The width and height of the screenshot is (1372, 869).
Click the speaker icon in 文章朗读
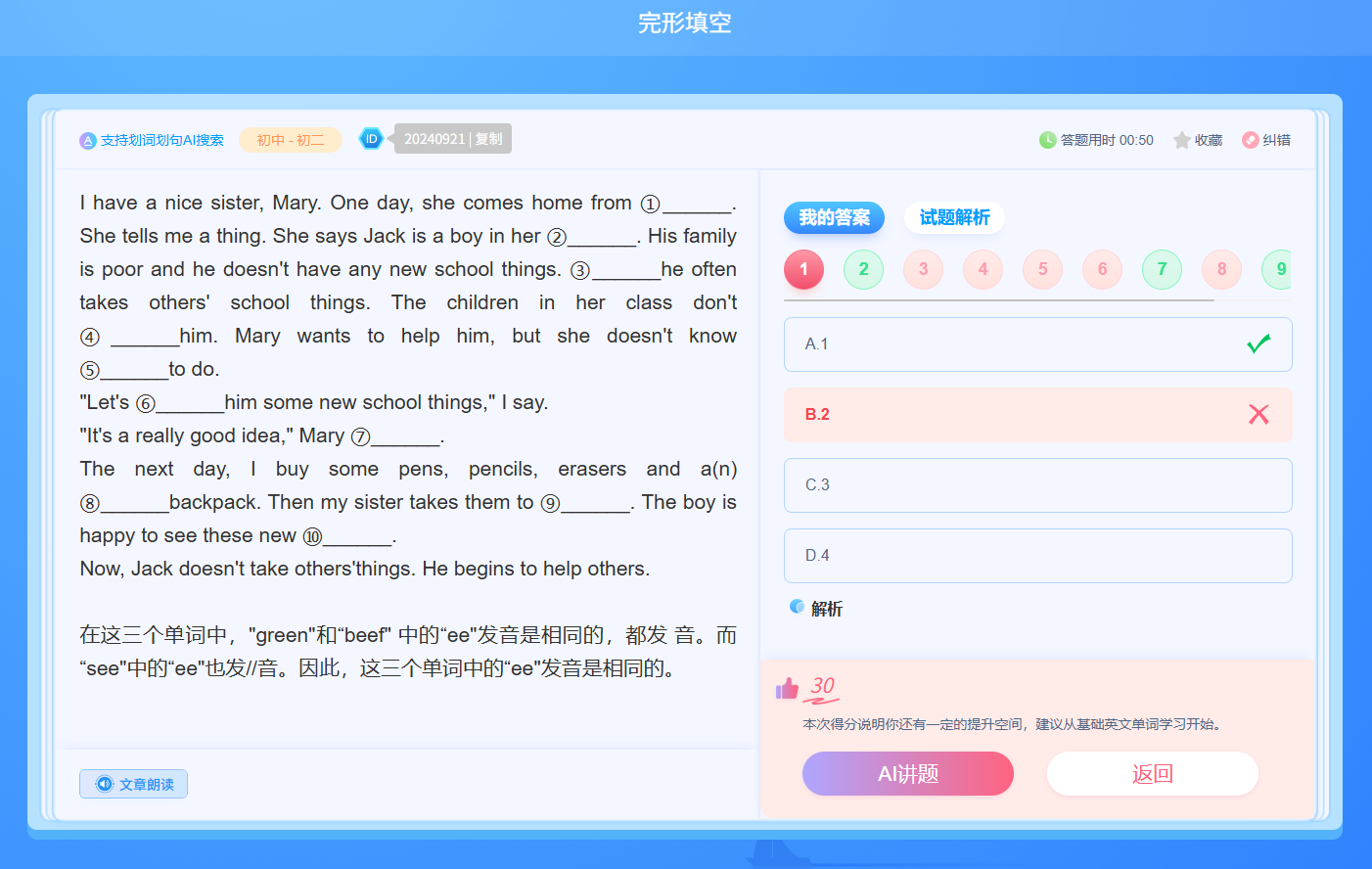[105, 784]
